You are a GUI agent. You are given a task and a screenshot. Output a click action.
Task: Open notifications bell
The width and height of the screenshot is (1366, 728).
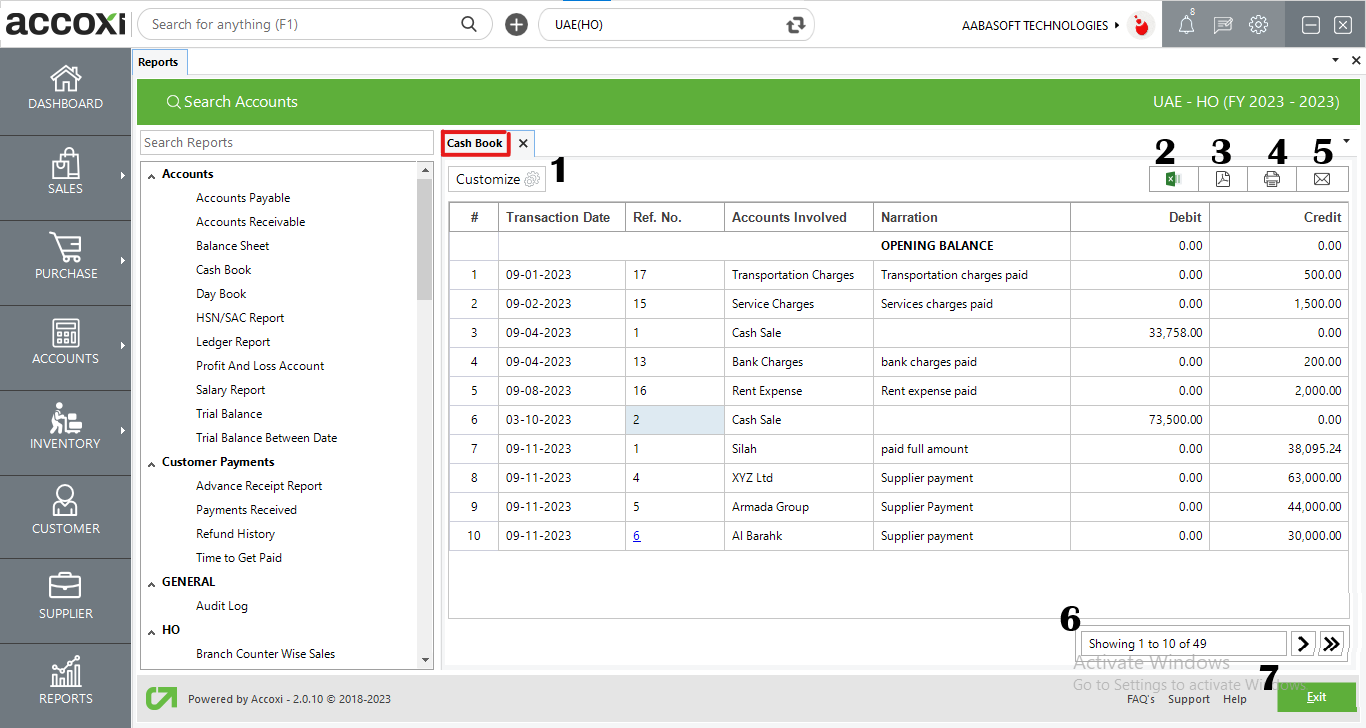pyautogui.click(x=1186, y=24)
